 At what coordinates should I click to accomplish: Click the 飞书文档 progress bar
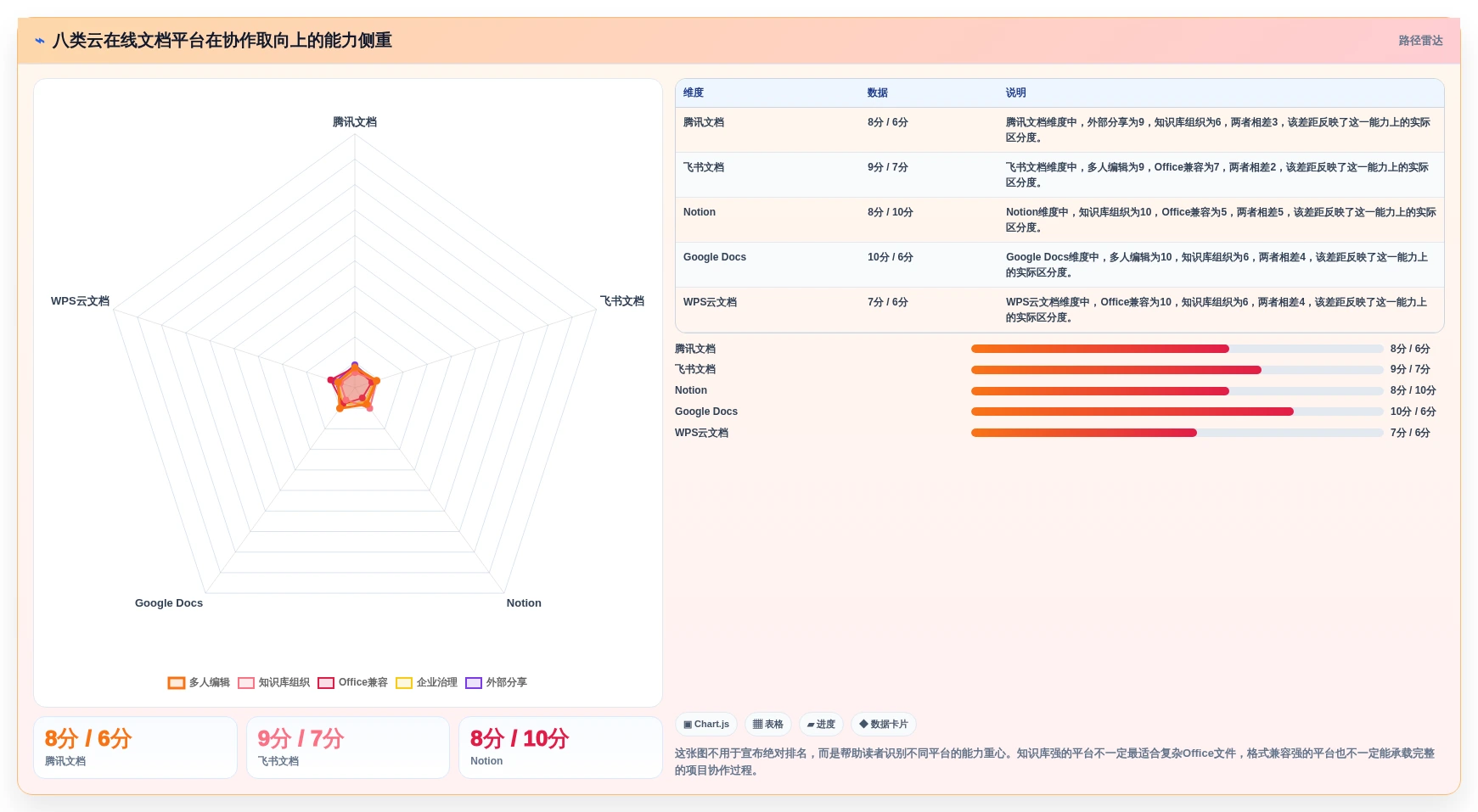click(x=1177, y=370)
